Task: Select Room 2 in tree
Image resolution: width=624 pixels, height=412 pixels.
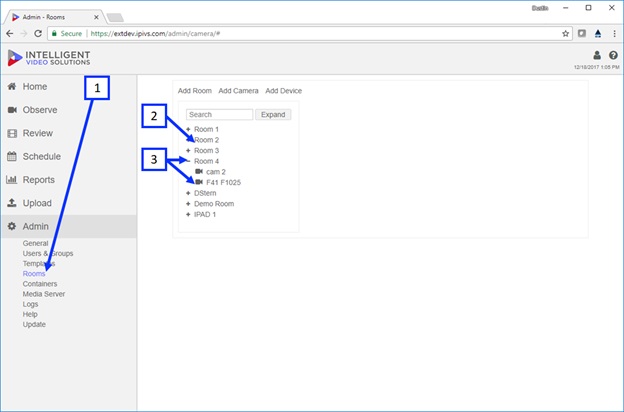Action: pyautogui.click(x=207, y=140)
